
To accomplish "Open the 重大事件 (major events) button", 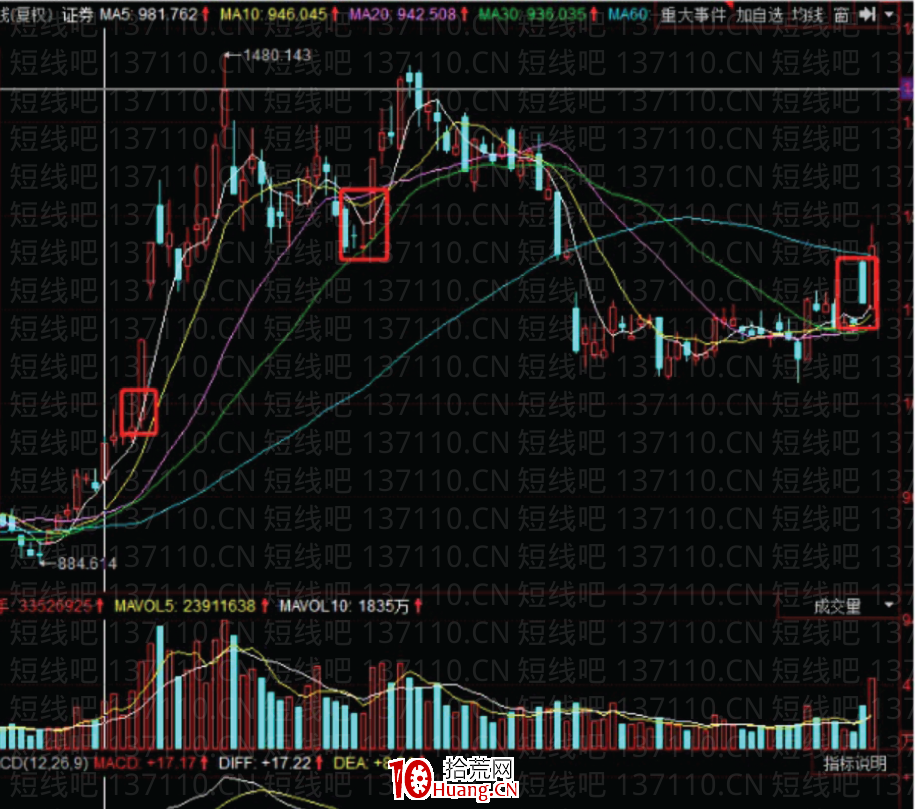I will coord(693,15).
